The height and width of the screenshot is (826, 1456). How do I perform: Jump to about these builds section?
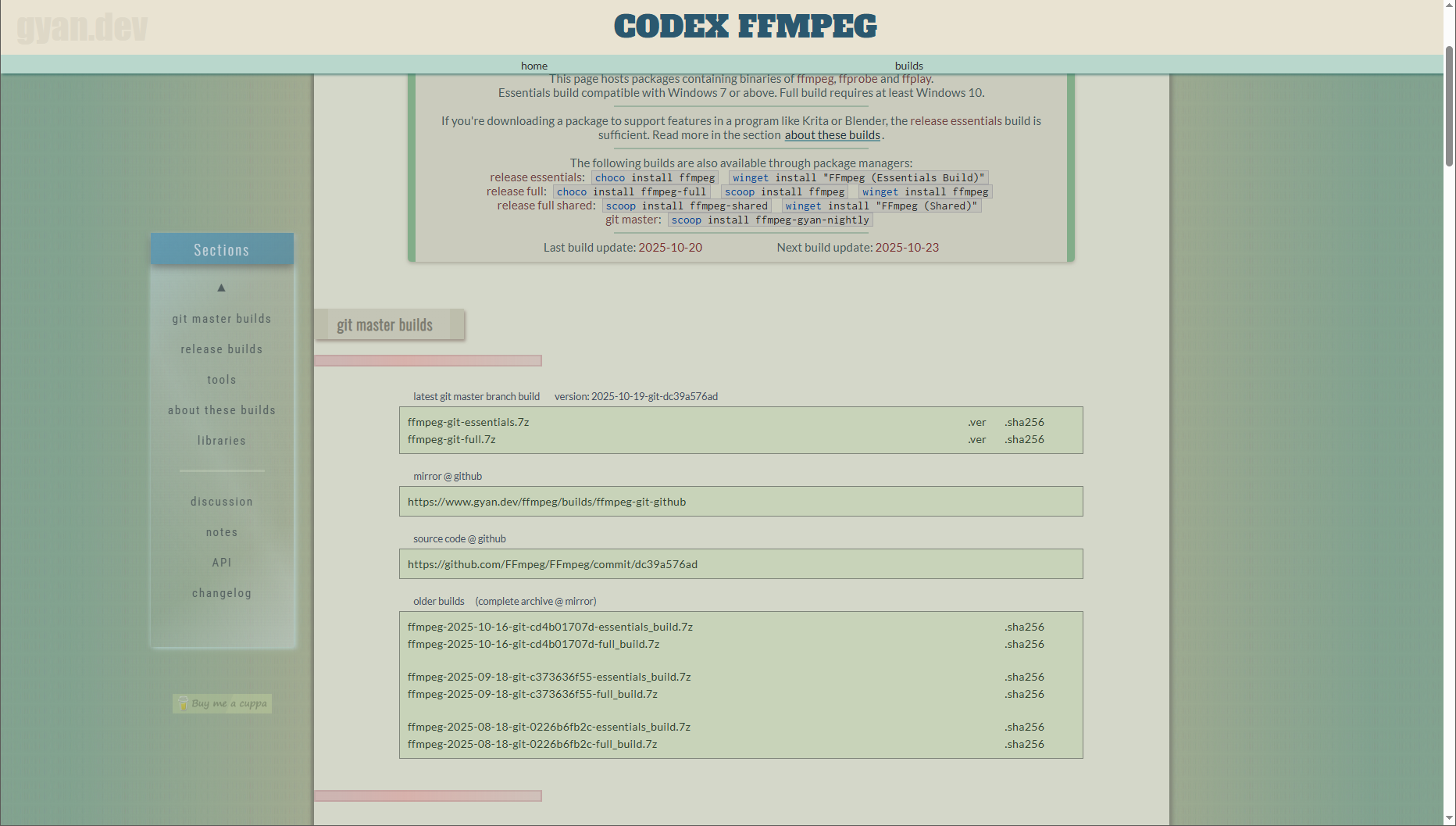click(222, 410)
